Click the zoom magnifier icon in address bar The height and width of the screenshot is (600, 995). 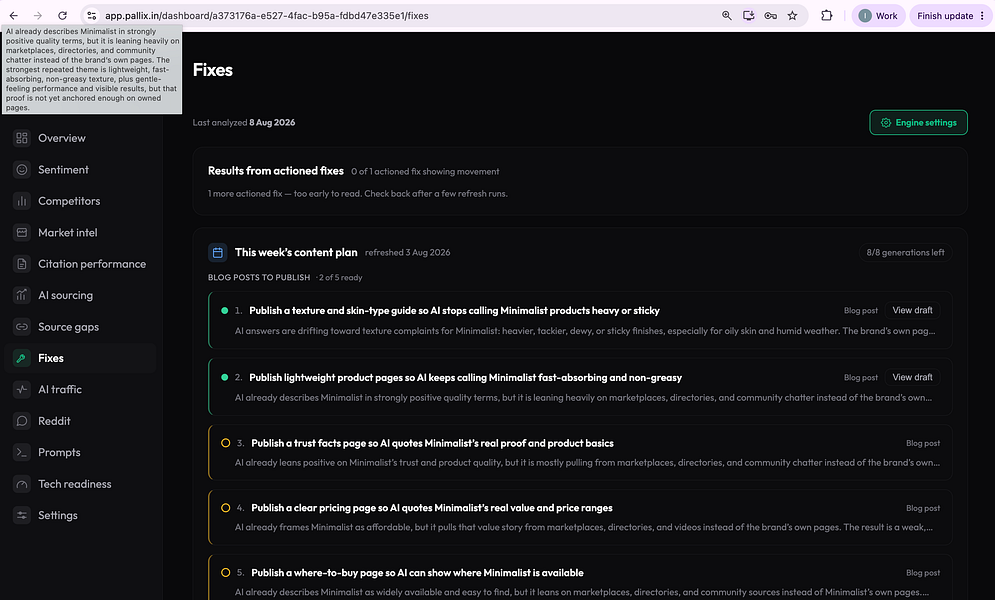point(727,16)
